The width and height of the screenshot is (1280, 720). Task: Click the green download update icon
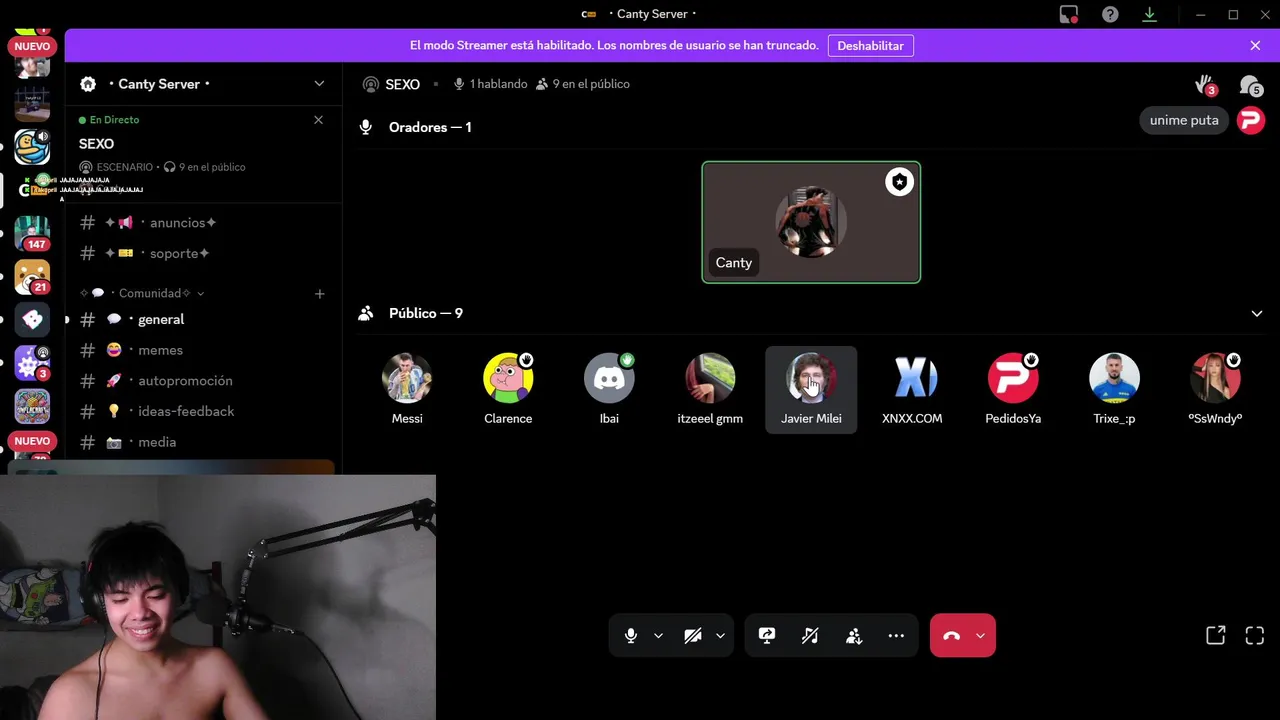pos(1149,14)
